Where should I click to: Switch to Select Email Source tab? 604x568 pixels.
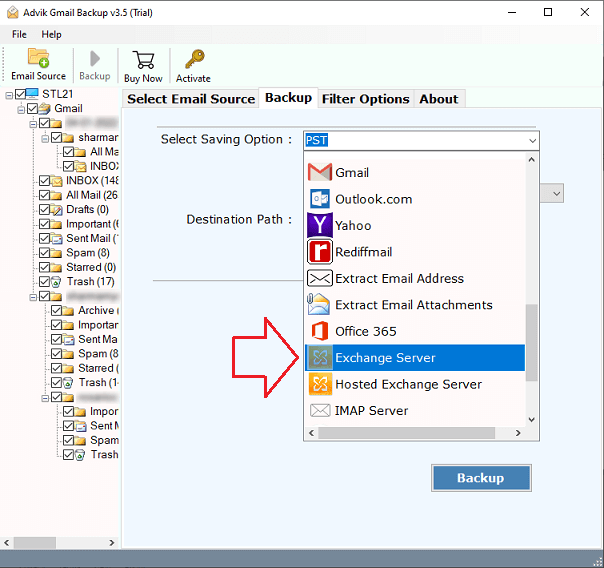pos(191,99)
